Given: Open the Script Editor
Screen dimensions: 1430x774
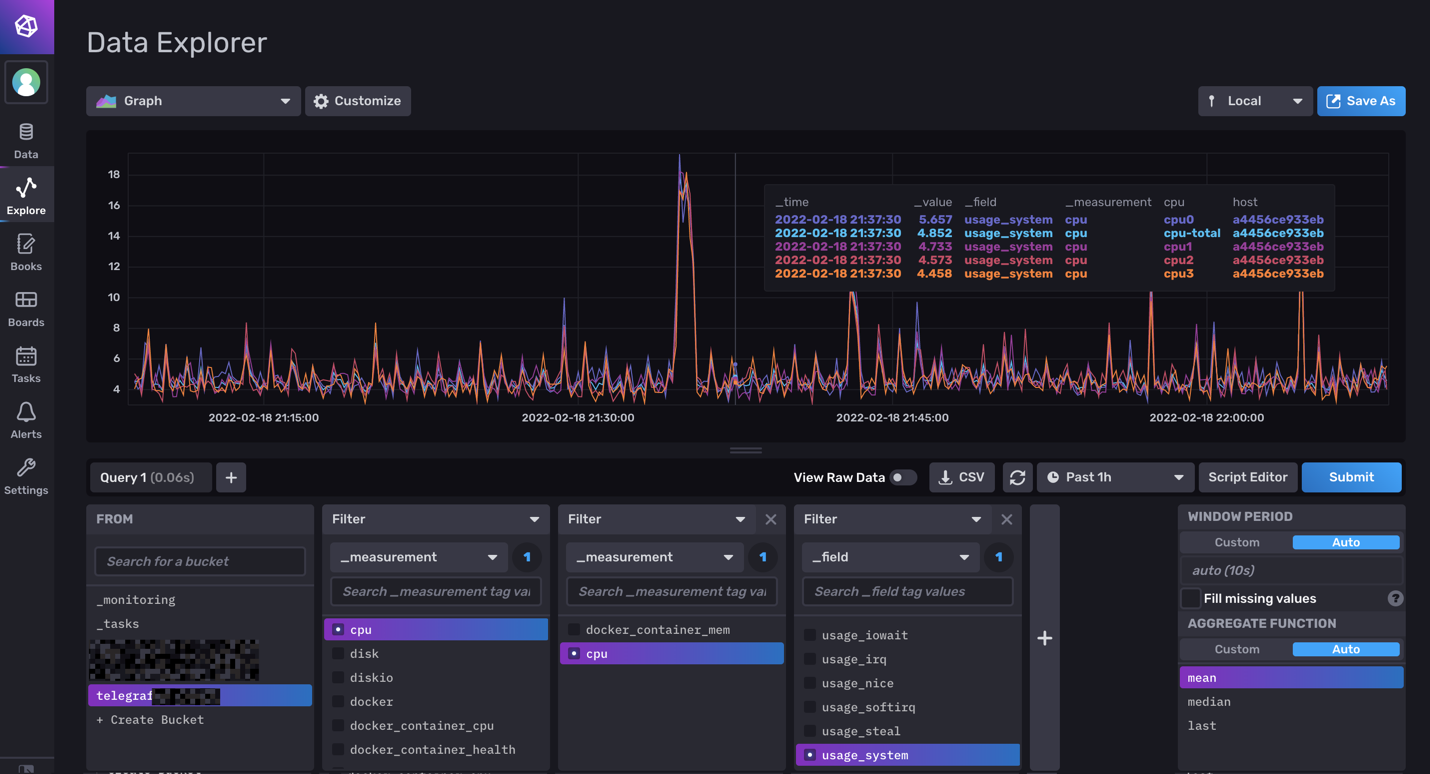Looking at the screenshot, I should click(1247, 478).
